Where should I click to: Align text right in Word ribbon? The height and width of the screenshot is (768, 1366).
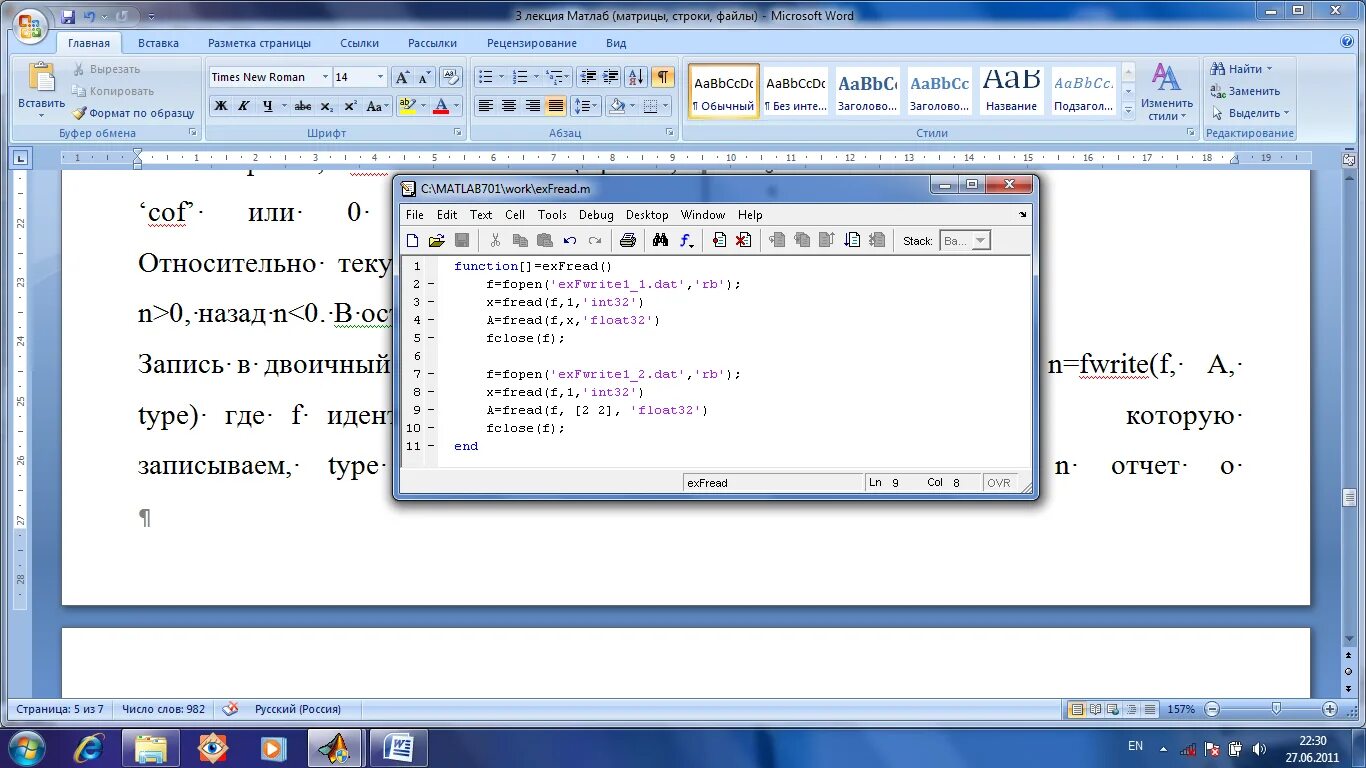[533, 106]
